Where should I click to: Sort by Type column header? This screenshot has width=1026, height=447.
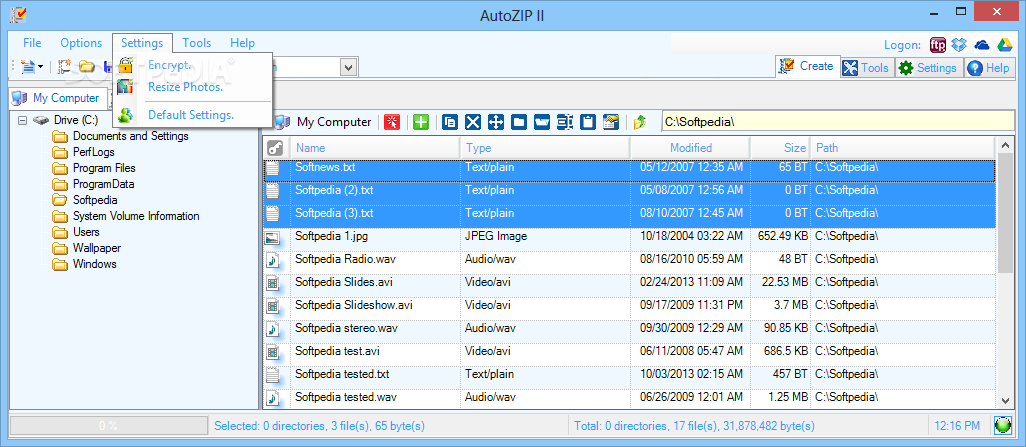click(545, 148)
